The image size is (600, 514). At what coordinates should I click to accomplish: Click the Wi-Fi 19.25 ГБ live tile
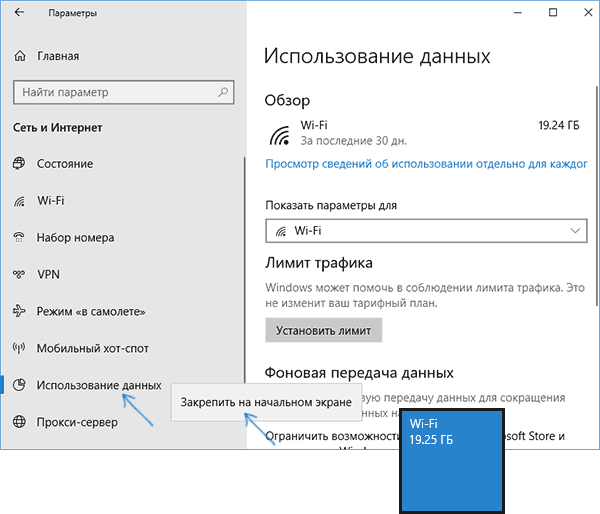point(452,461)
